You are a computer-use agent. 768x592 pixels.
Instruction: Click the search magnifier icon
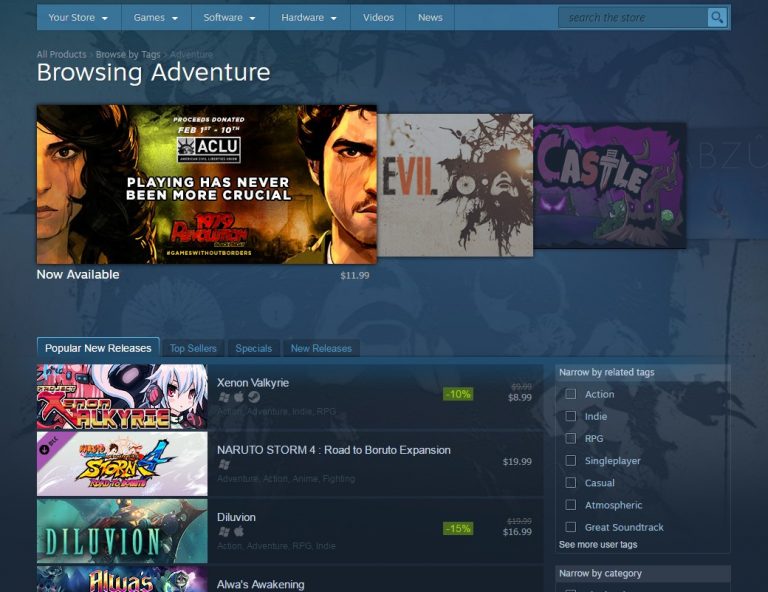tap(717, 18)
